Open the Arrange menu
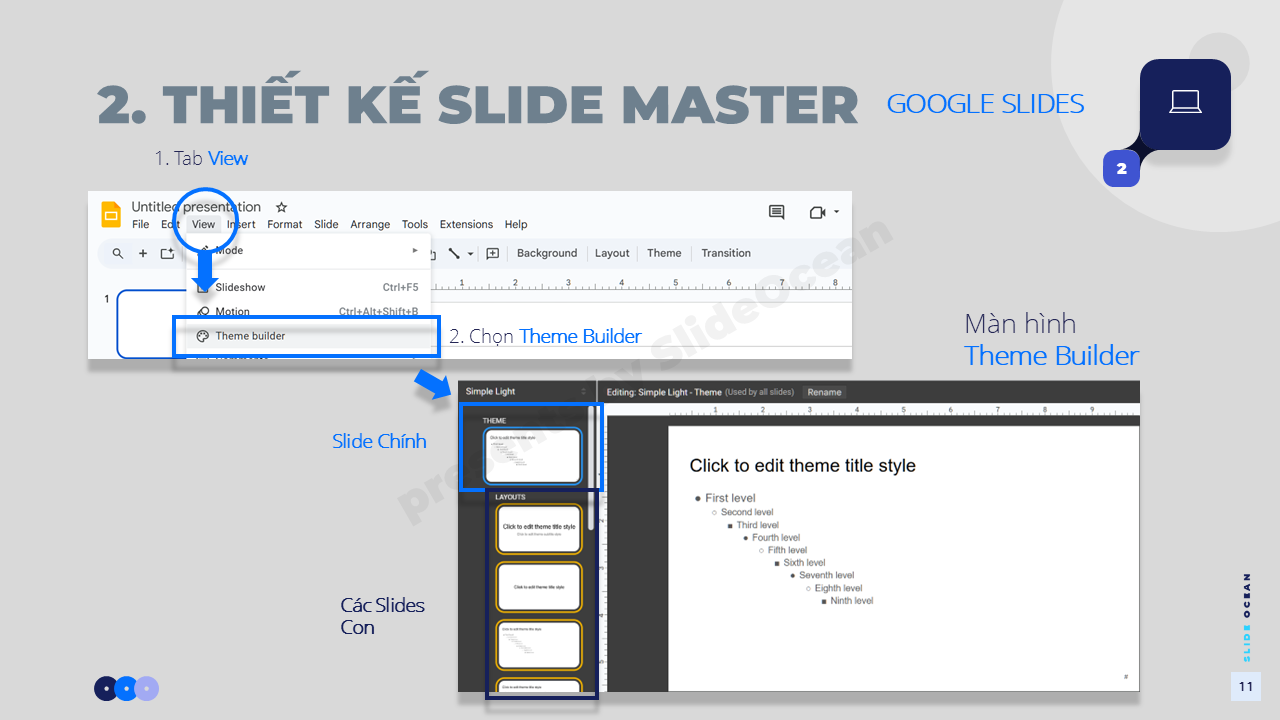Screen dimensions: 1280x720 click(x=370, y=225)
